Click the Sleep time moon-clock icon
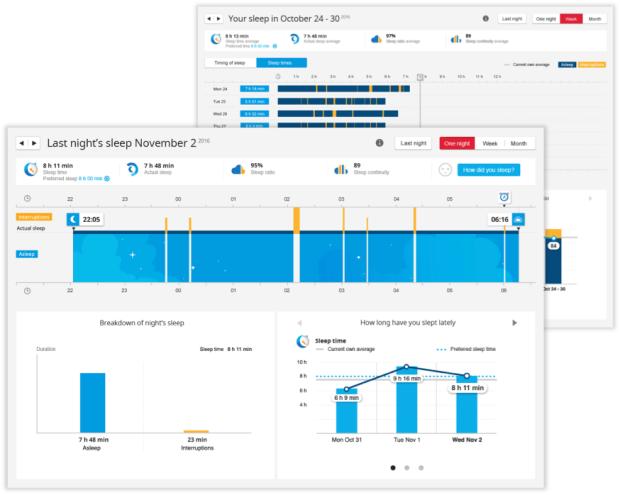 click(30, 169)
